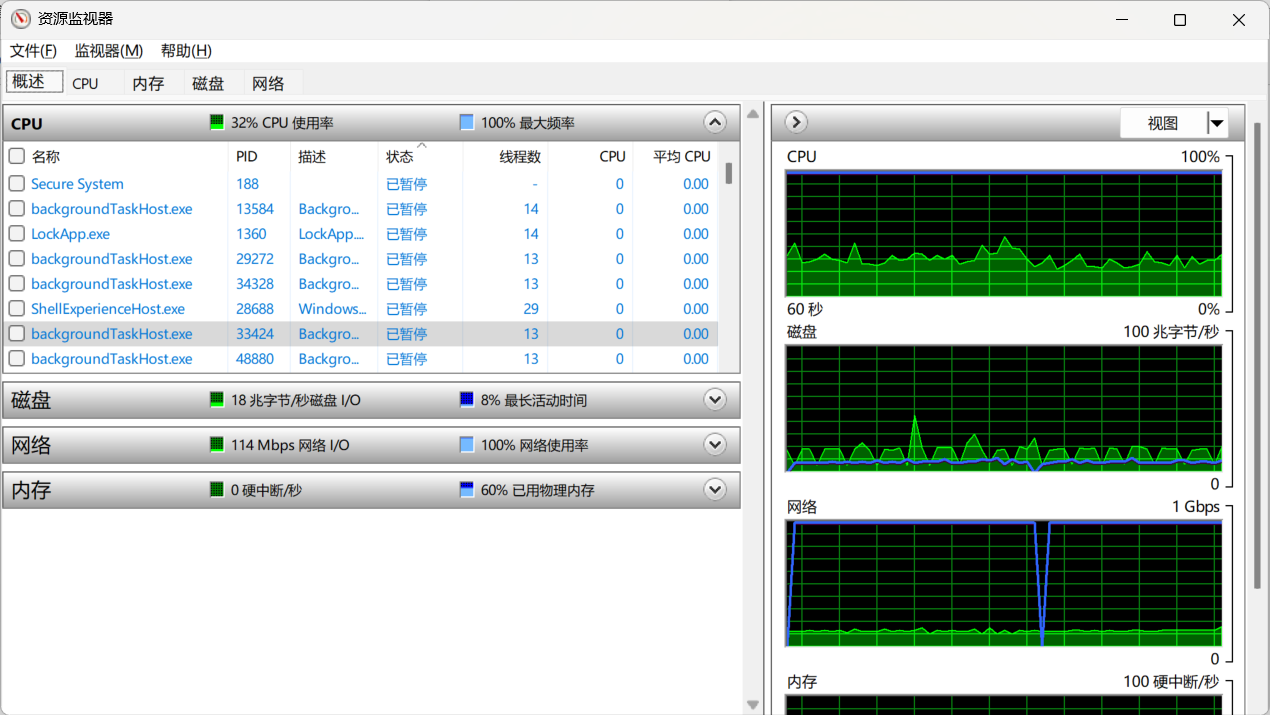This screenshot has height=715, width=1270.
Task: Switch to the CPU tab
Action: coord(86,83)
